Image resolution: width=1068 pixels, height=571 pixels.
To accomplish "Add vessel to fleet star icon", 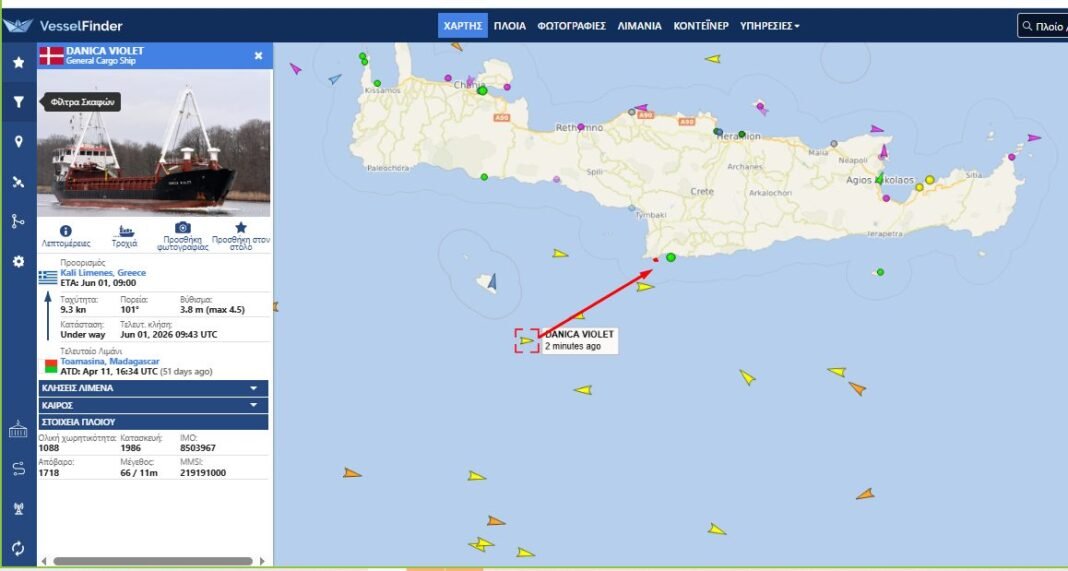I will click(x=240, y=228).
